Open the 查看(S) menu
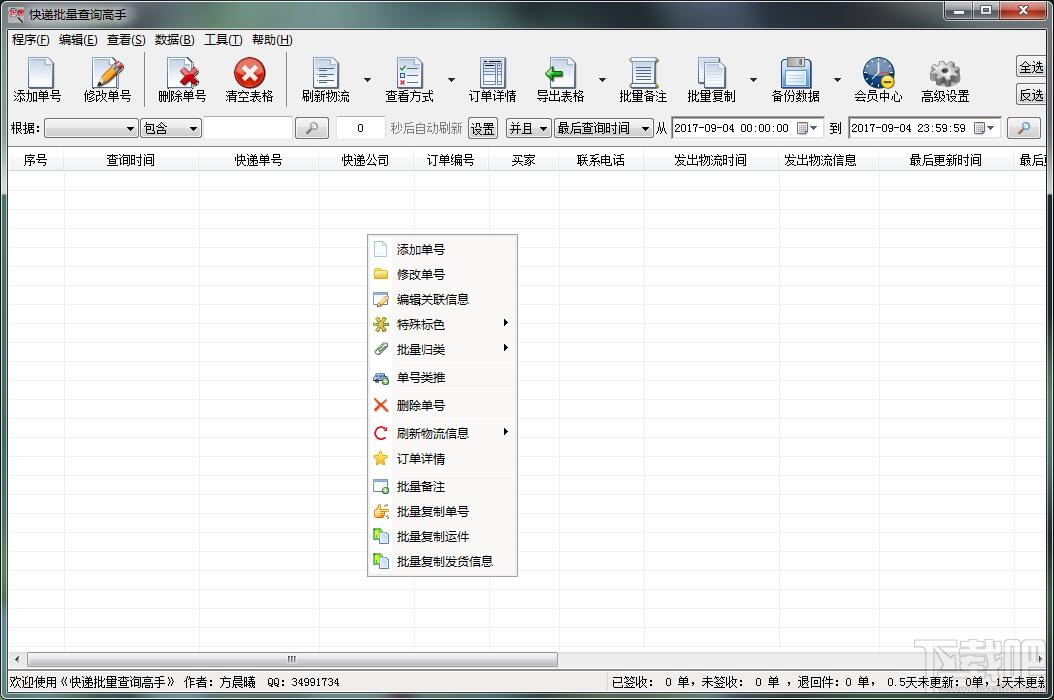The image size is (1054, 700). 126,40
